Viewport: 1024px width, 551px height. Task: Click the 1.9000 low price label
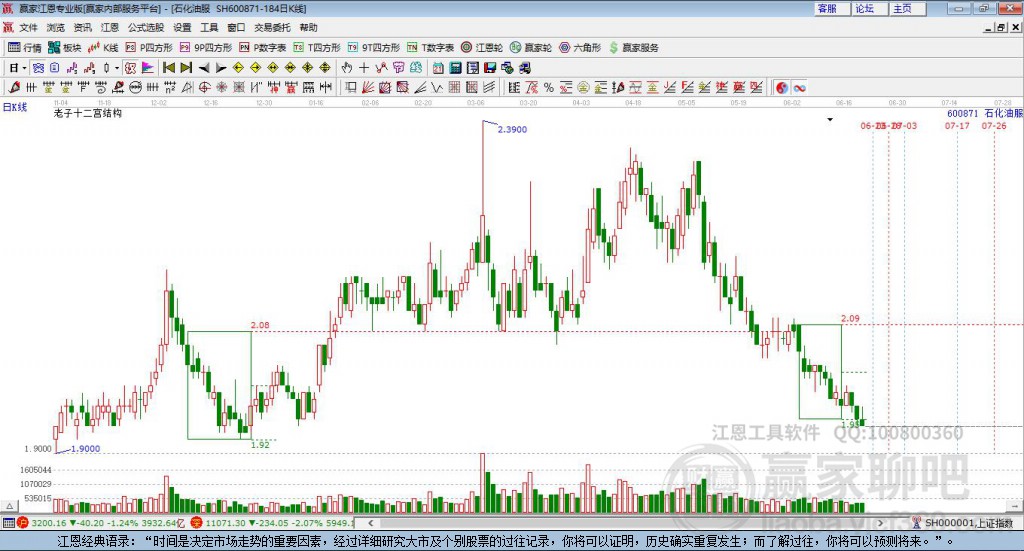coord(86,449)
